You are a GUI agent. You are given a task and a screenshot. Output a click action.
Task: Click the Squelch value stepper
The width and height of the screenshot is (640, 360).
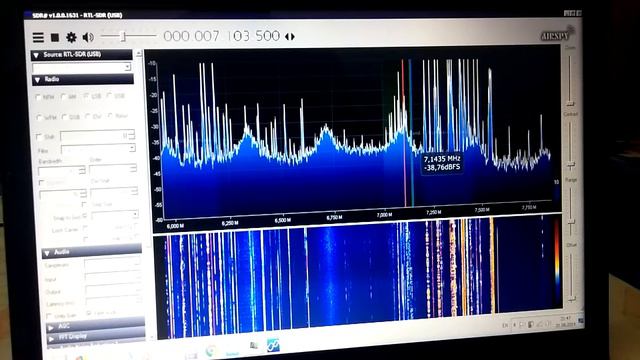point(63,194)
